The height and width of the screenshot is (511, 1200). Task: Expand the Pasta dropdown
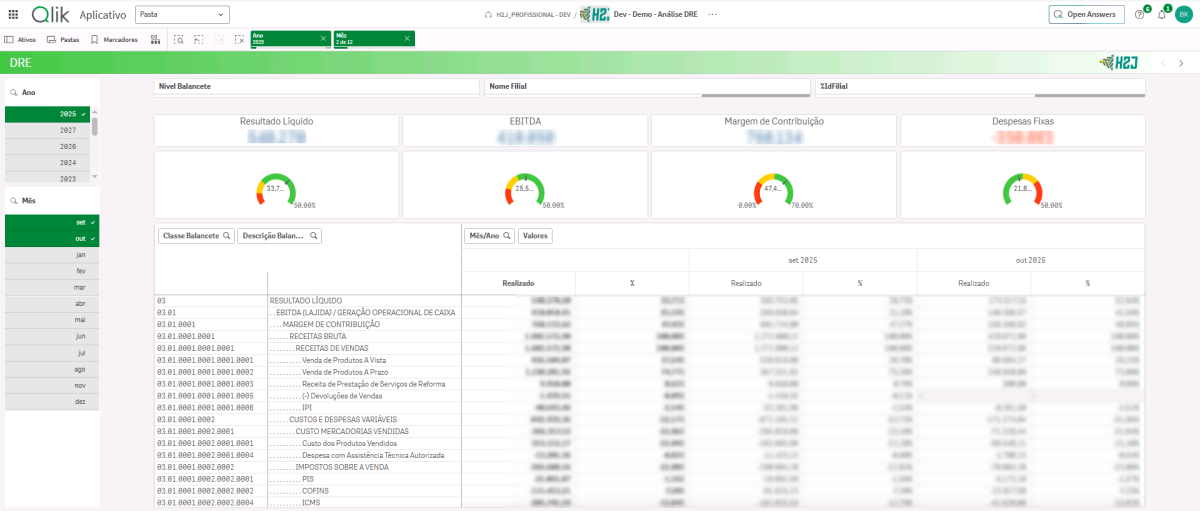point(182,15)
